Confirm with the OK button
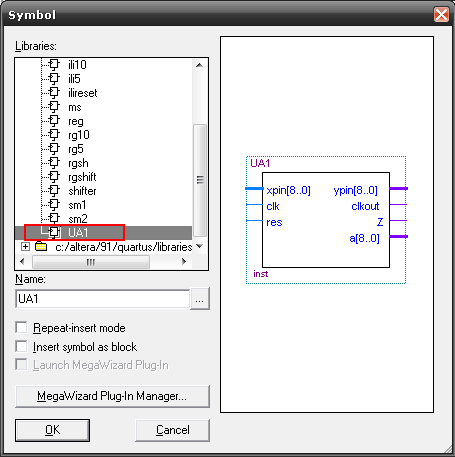This screenshot has width=455, height=457. click(52, 430)
